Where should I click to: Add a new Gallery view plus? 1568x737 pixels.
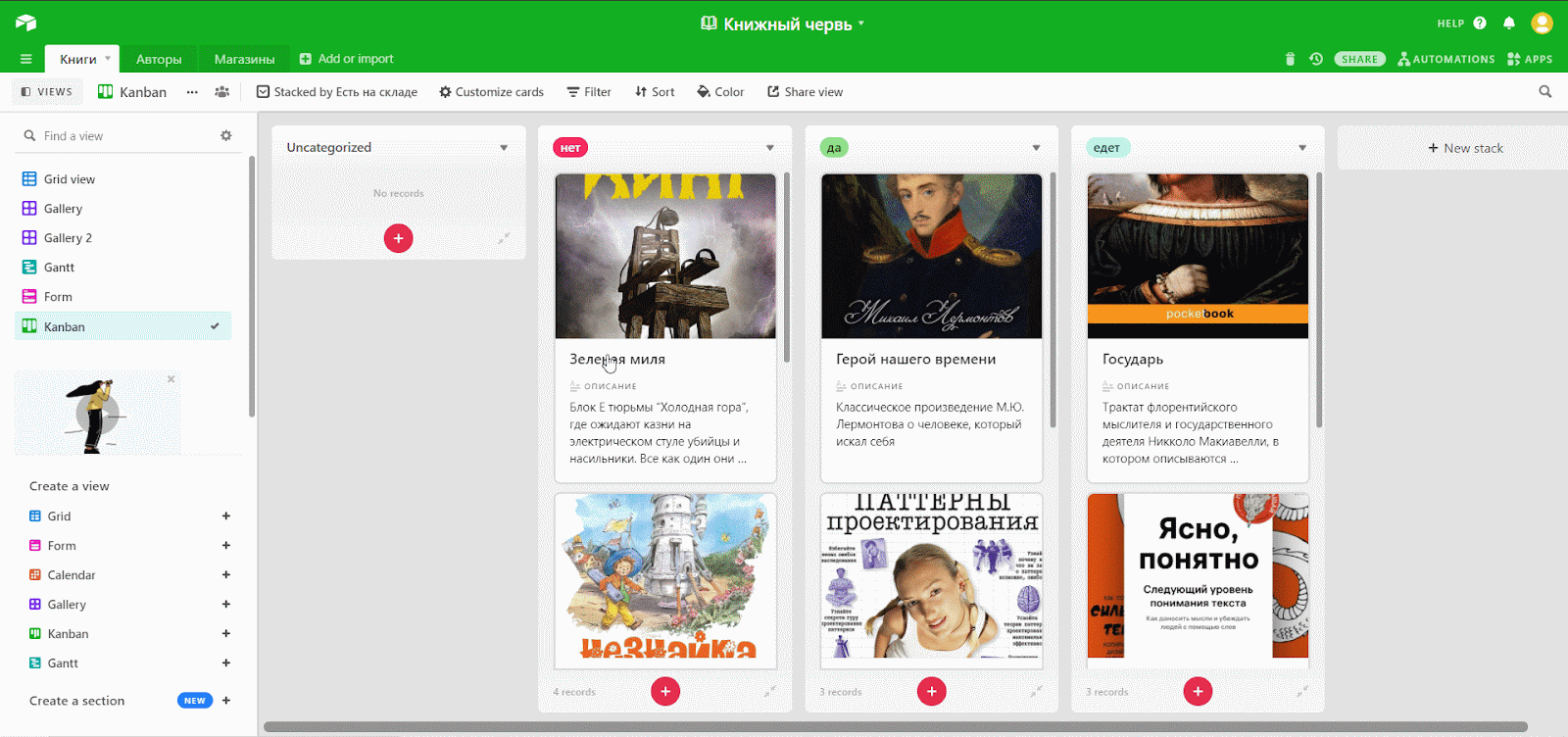[226, 604]
